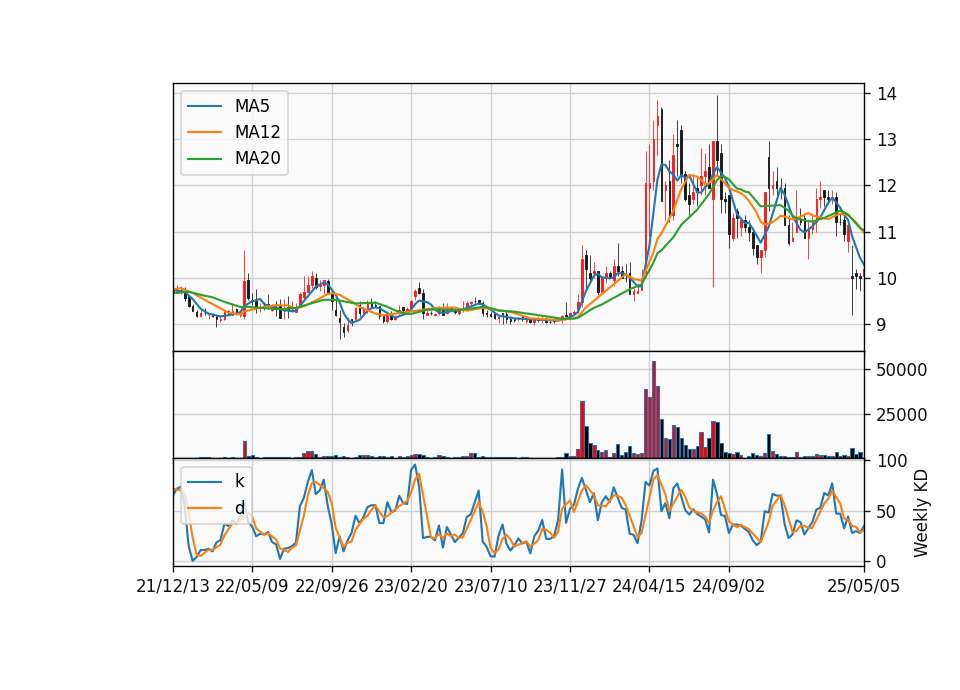Click the 21/12/13 date axis label
Image resolution: width=960 pixels, height=690 pixels.
click(173, 586)
